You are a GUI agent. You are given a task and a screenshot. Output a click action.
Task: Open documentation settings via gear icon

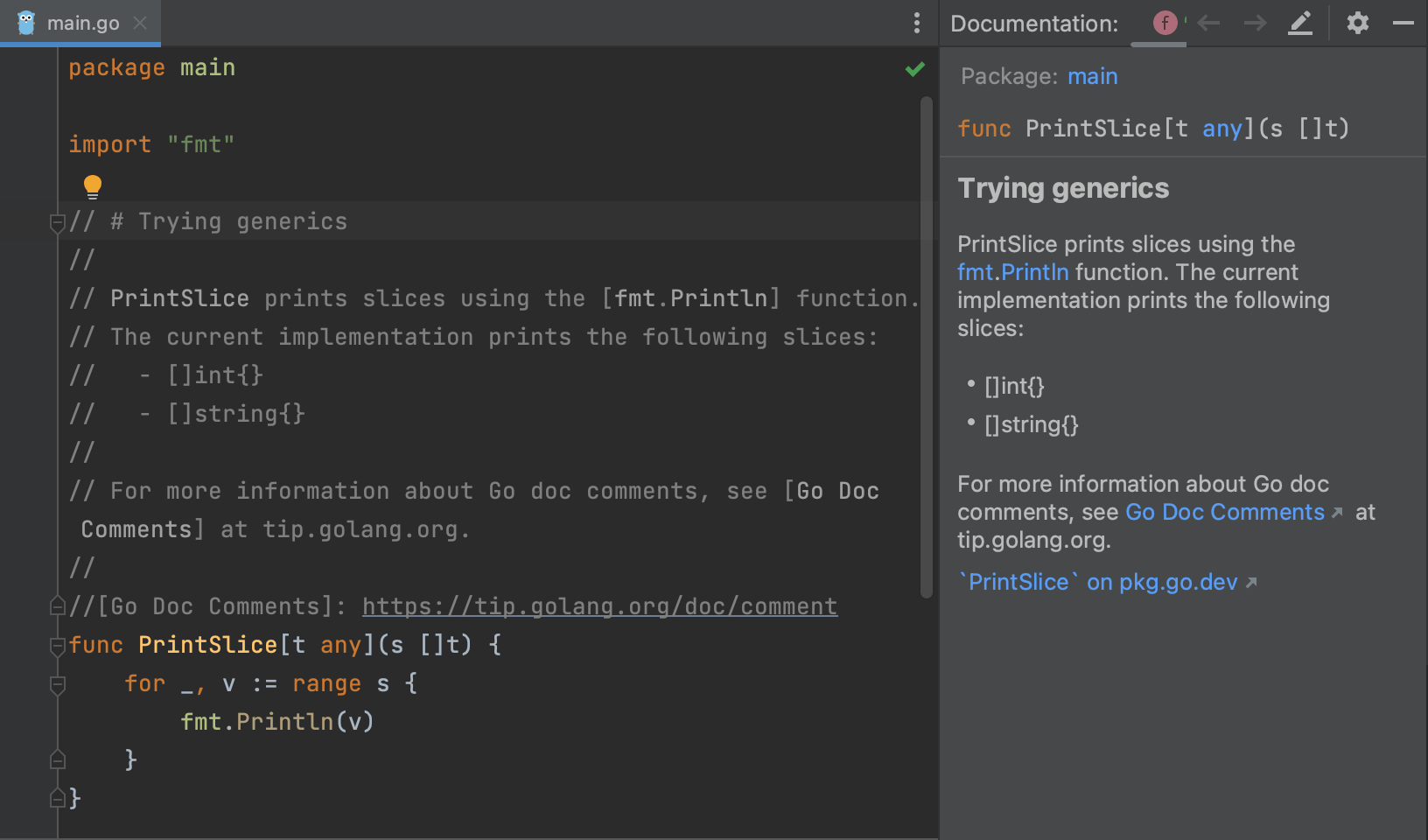[1357, 24]
